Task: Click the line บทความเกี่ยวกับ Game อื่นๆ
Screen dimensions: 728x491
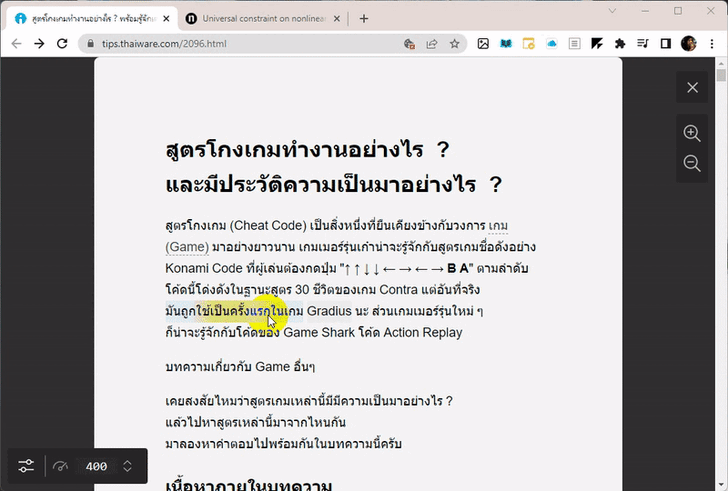Action: [x=240, y=367]
